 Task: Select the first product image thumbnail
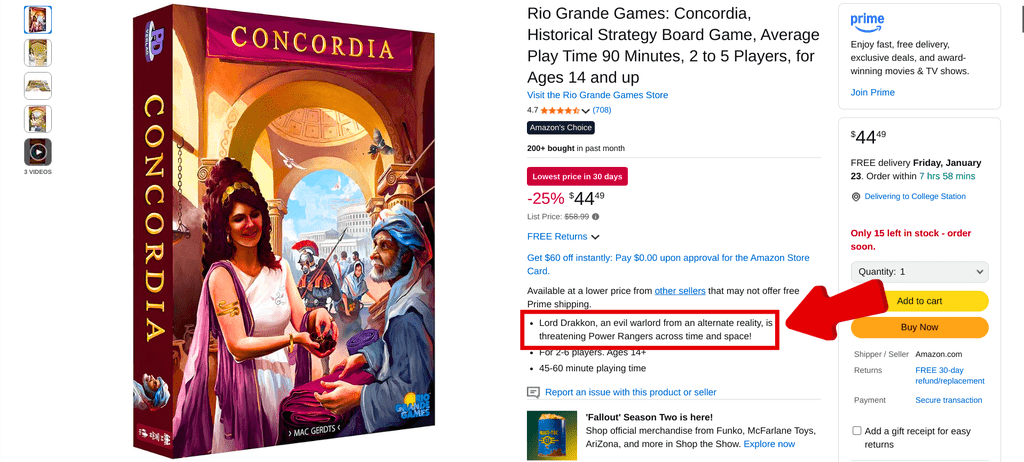(38, 20)
